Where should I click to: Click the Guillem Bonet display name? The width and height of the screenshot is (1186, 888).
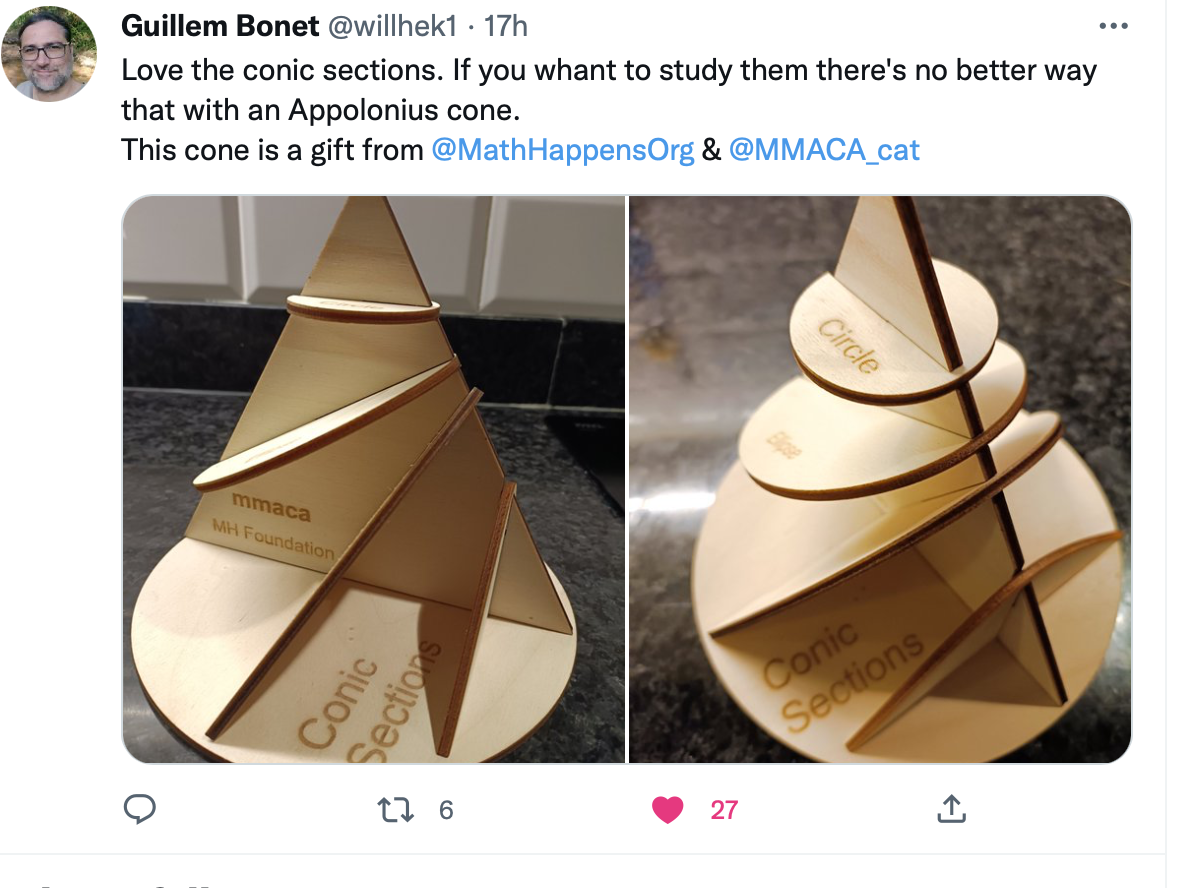point(220,26)
